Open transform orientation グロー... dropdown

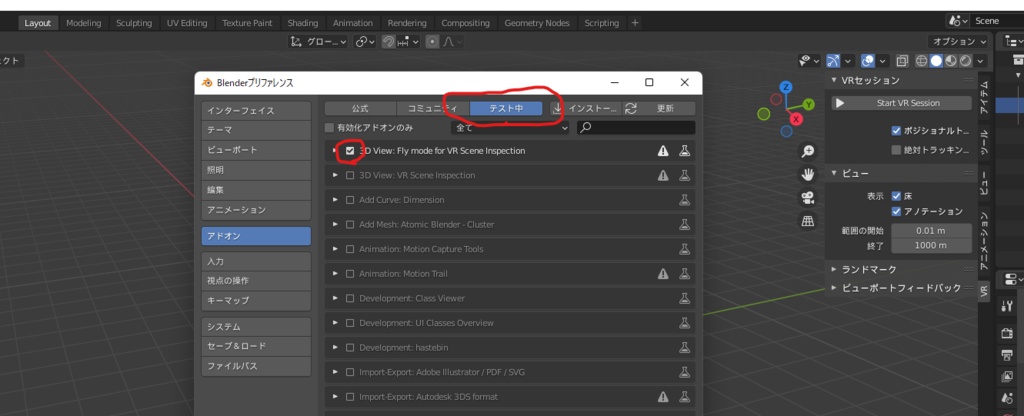pos(319,41)
